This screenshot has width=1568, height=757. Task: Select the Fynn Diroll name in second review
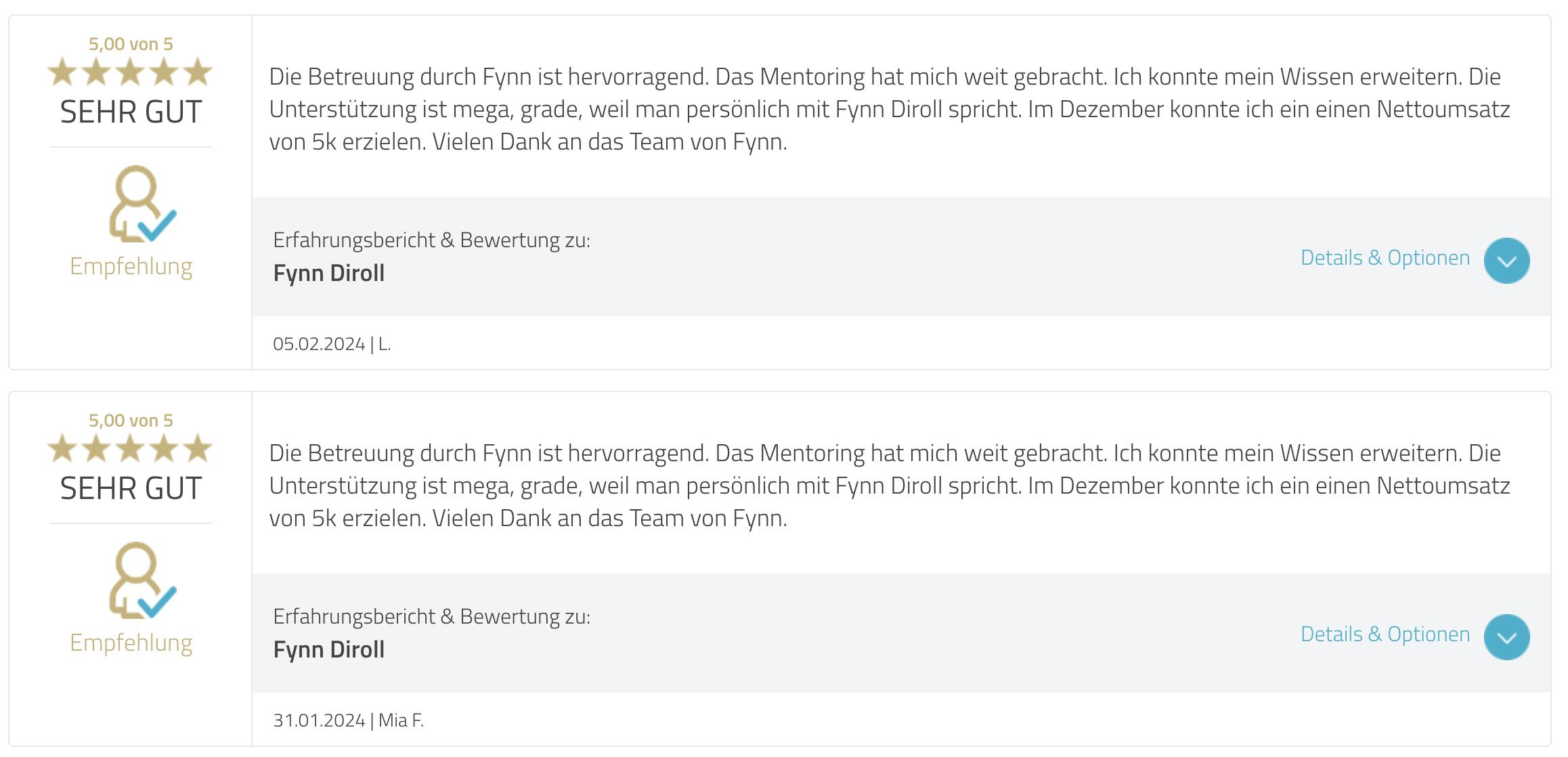click(x=329, y=650)
